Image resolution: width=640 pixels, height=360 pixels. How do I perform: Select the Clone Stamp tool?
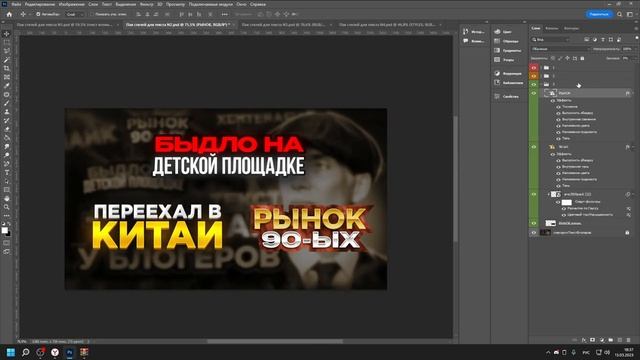pos(7,111)
